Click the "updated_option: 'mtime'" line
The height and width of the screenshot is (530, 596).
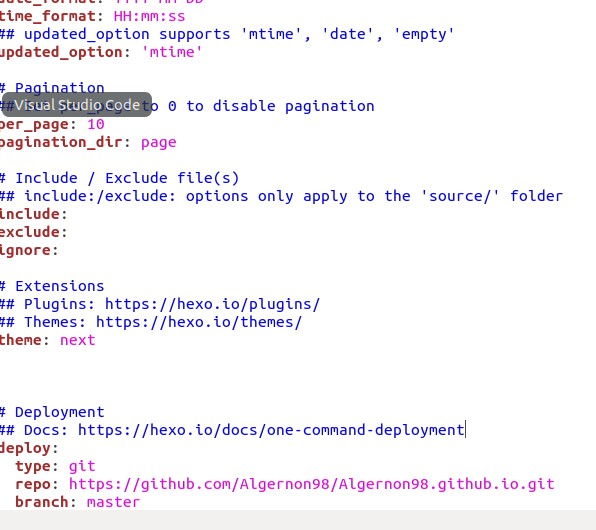[x=101, y=52]
